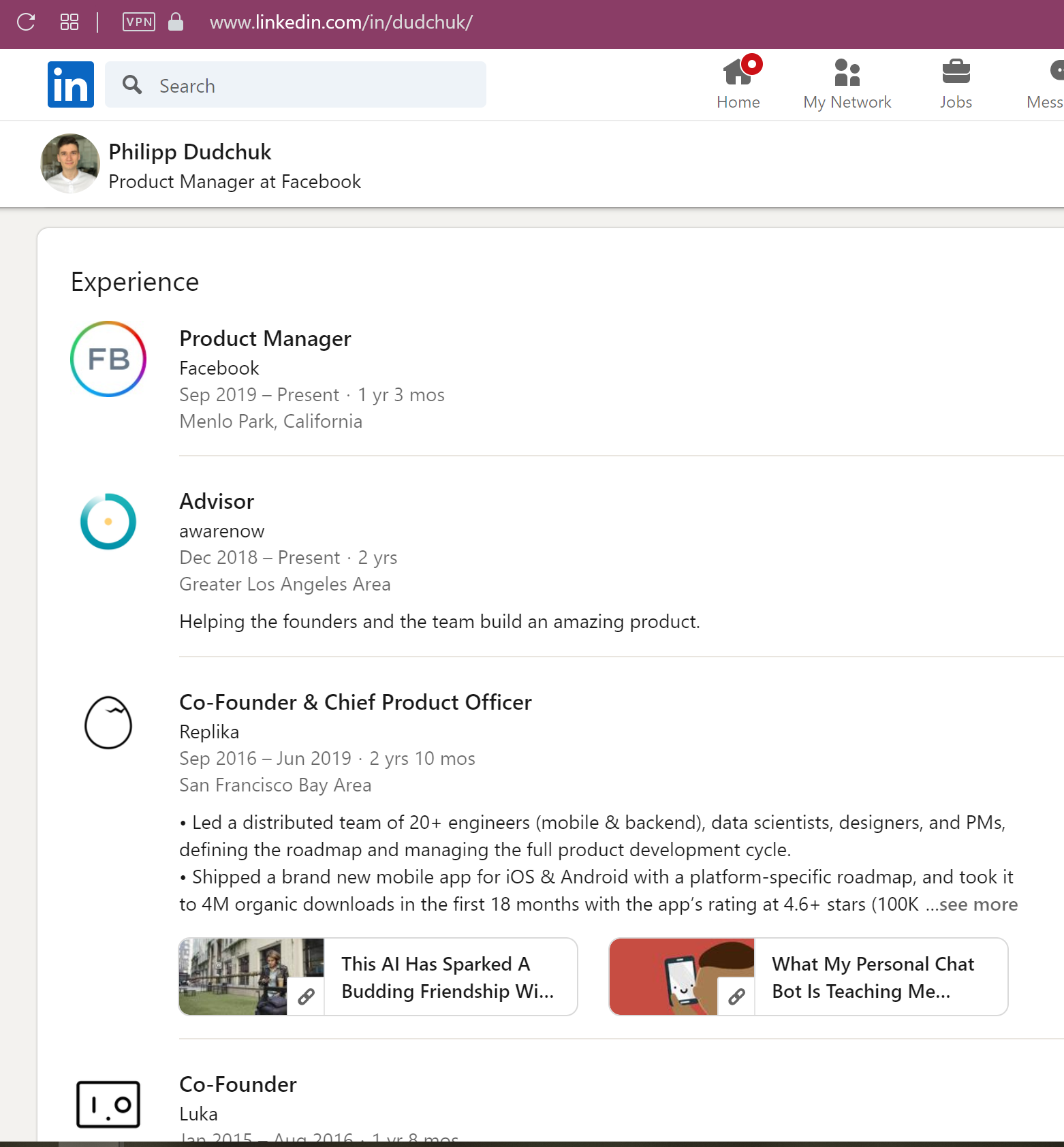Screen dimensions: 1064x1147
Task: Open the Luka company logo
Action: pos(108,1104)
